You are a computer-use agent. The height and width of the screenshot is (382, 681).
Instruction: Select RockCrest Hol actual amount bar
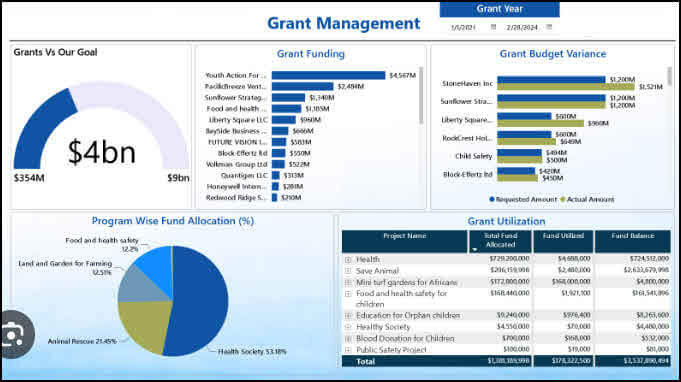tap(526, 142)
